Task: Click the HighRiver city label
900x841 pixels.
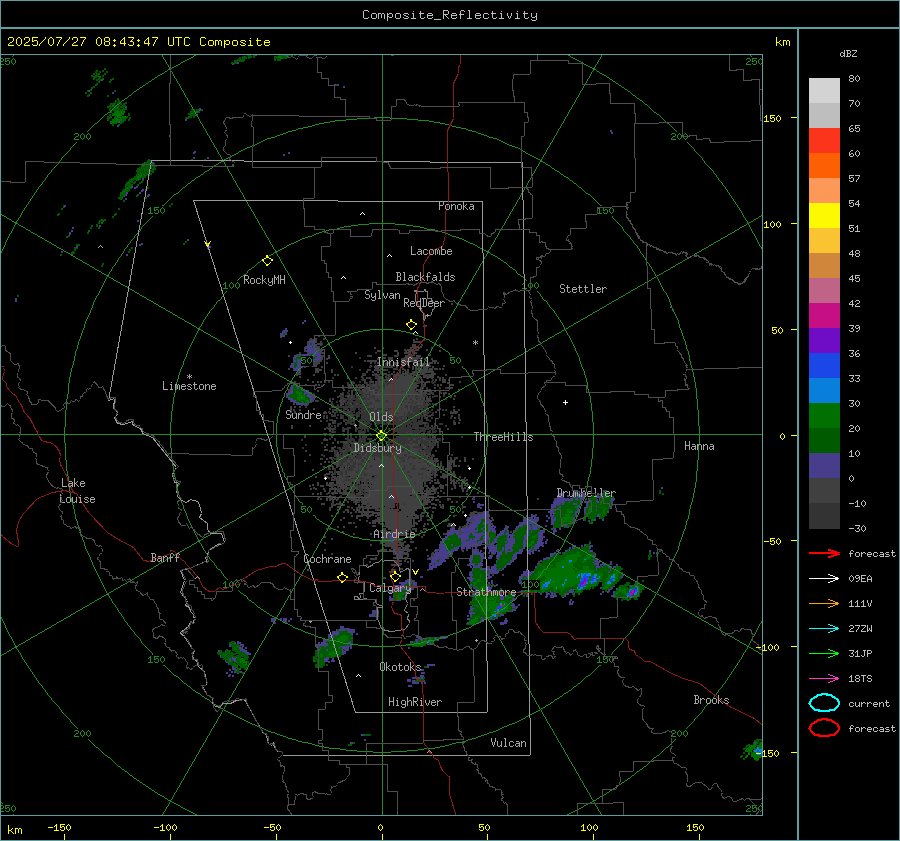Action: (415, 702)
